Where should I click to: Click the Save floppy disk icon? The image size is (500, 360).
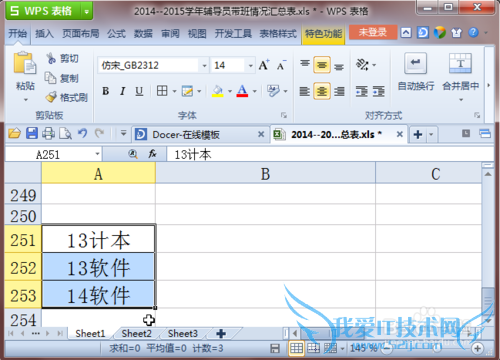pyautogui.click(x=32, y=134)
